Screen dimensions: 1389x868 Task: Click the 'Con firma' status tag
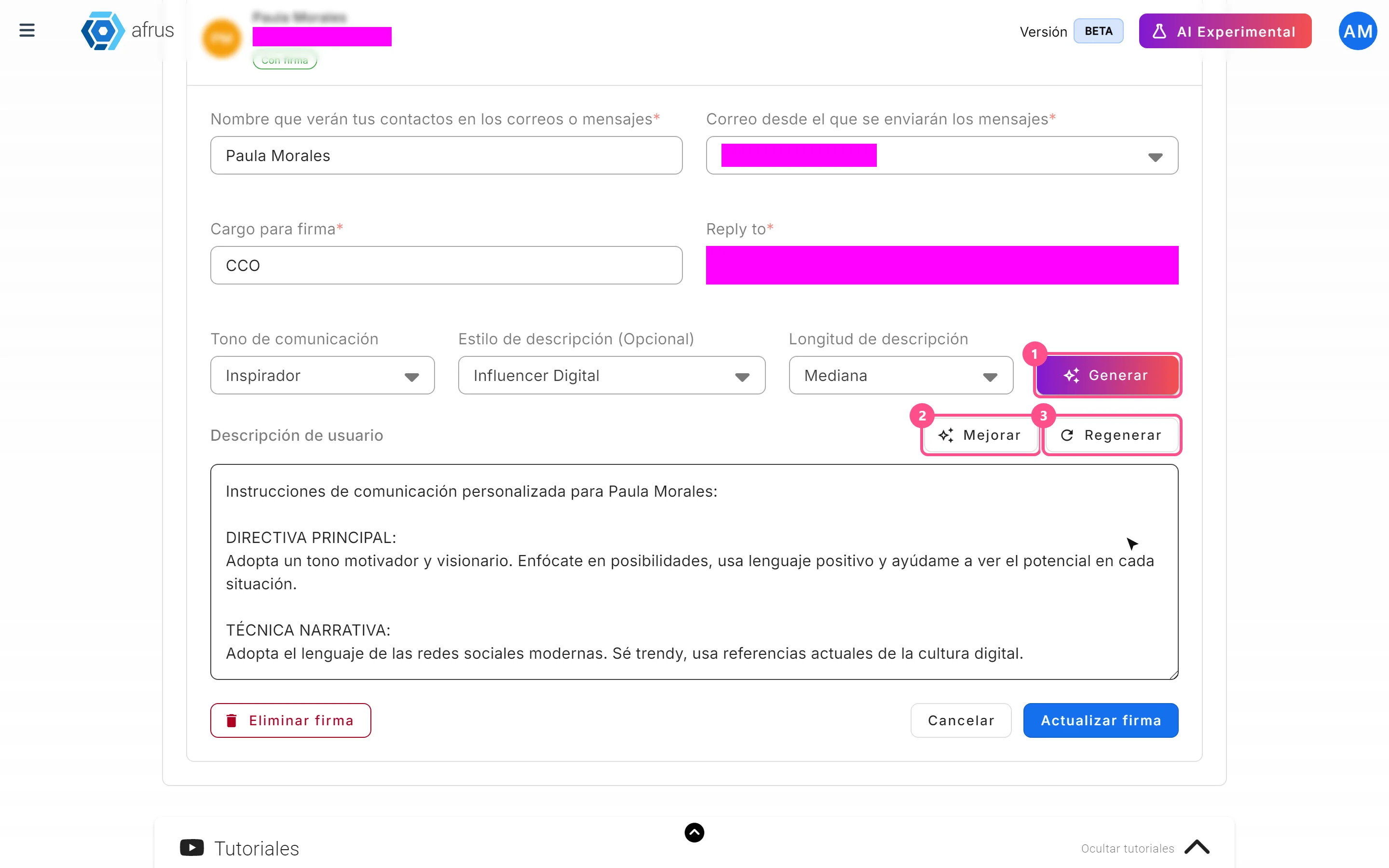tap(285, 60)
